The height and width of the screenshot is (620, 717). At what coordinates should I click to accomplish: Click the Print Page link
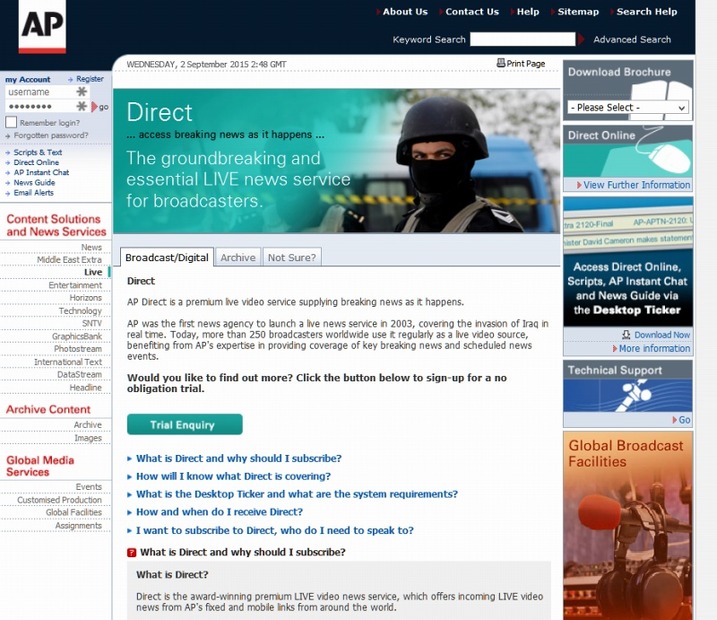[x=525, y=64]
